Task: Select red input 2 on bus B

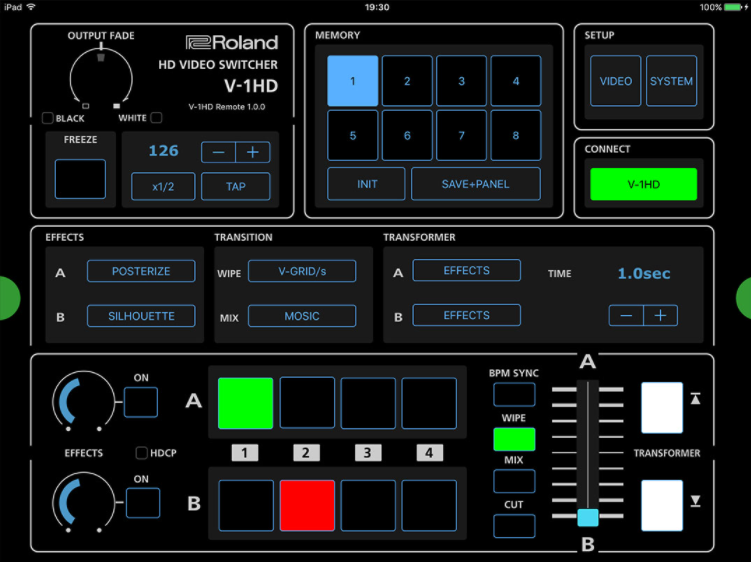Action: (307, 506)
